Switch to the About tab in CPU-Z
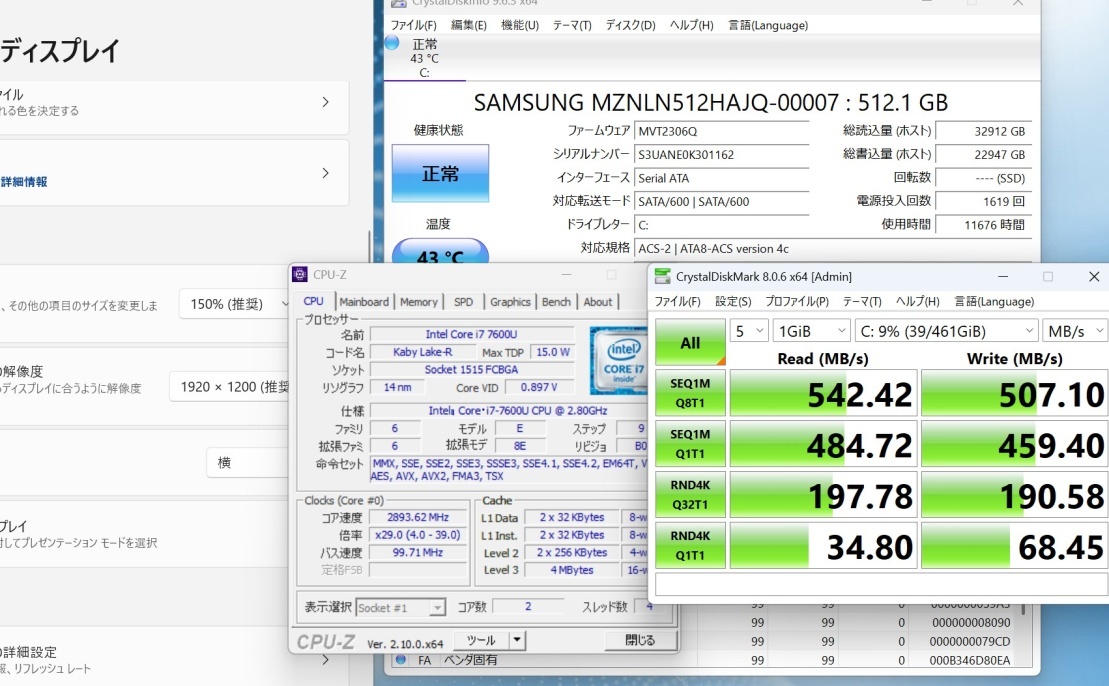1109x686 pixels. [x=598, y=302]
